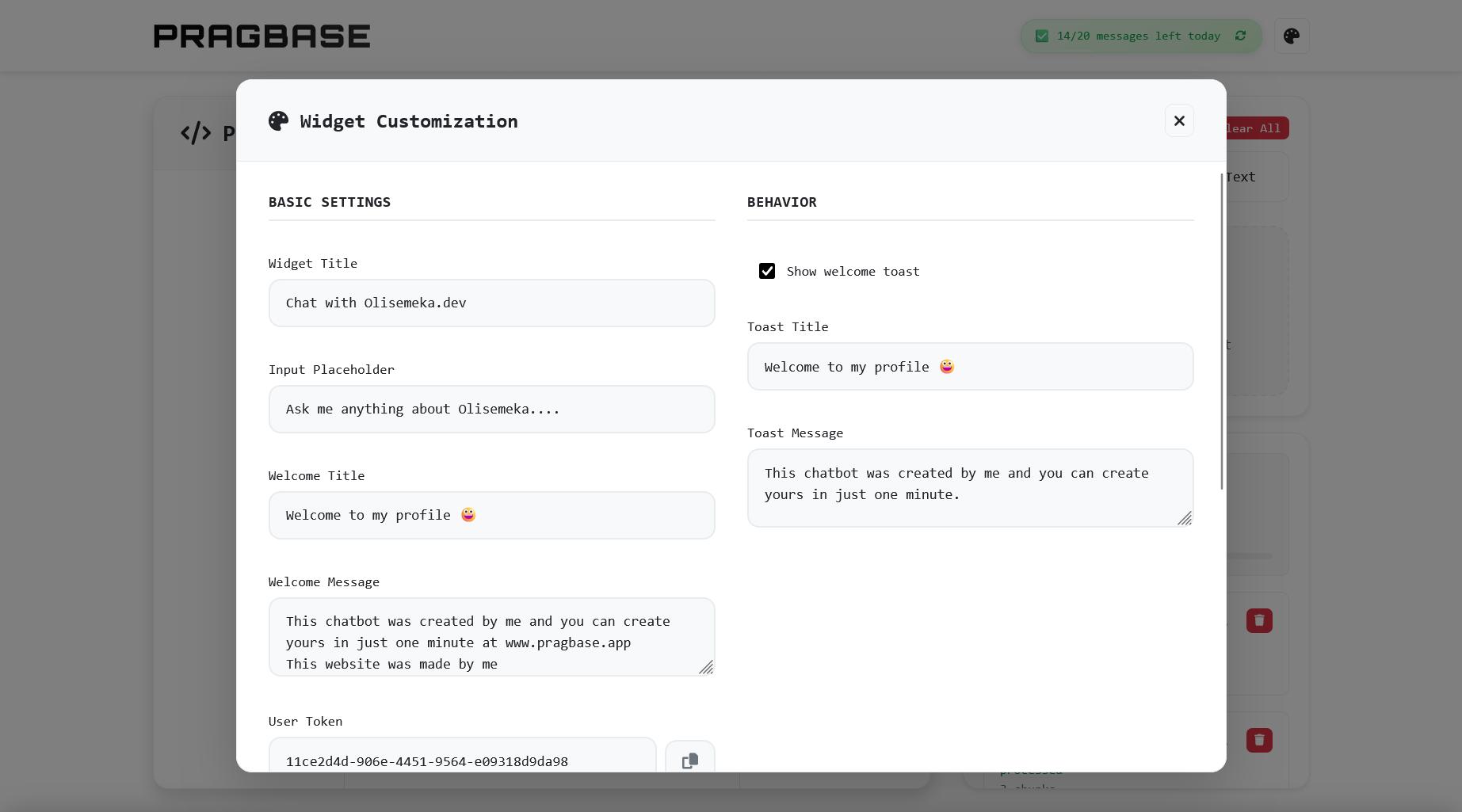The image size is (1462, 812).
Task: Click the Show welcome toast label
Action: (x=853, y=271)
